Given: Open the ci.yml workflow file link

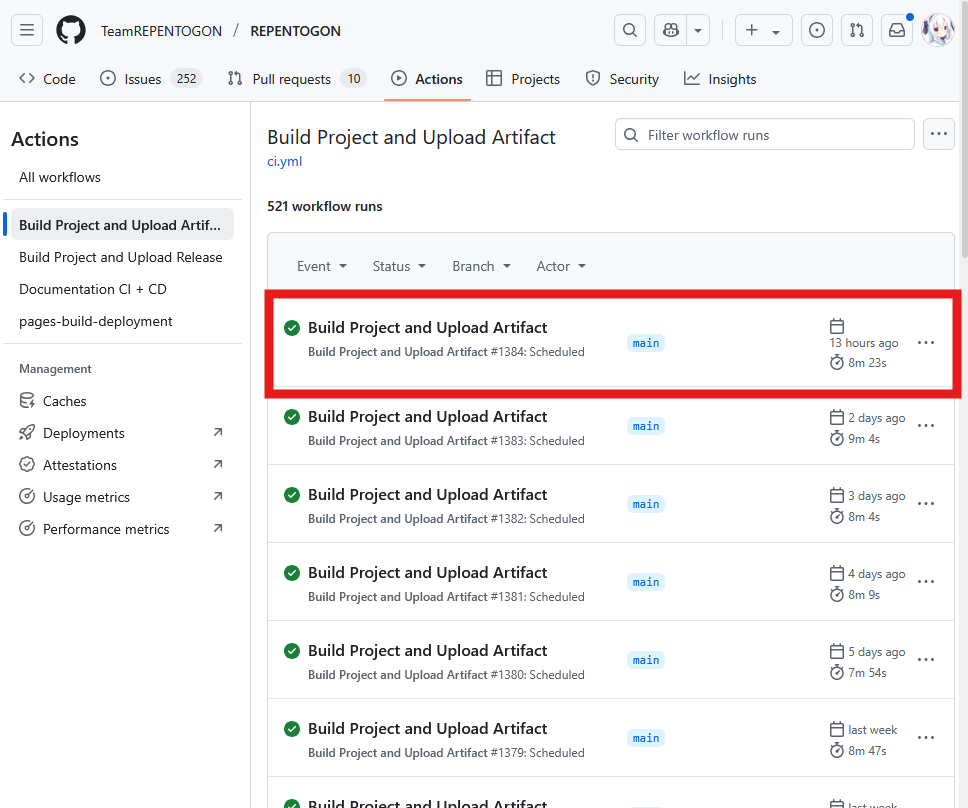Looking at the screenshot, I should 285,161.
